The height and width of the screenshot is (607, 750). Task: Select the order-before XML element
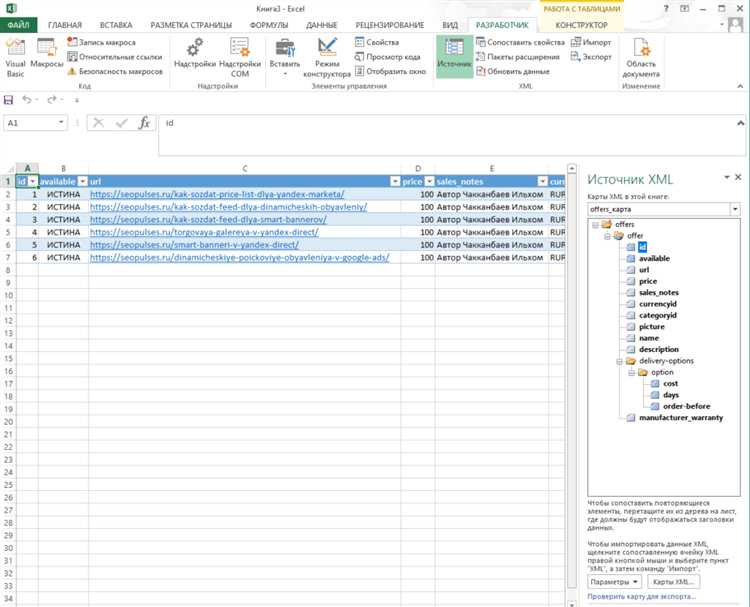click(x=686, y=406)
